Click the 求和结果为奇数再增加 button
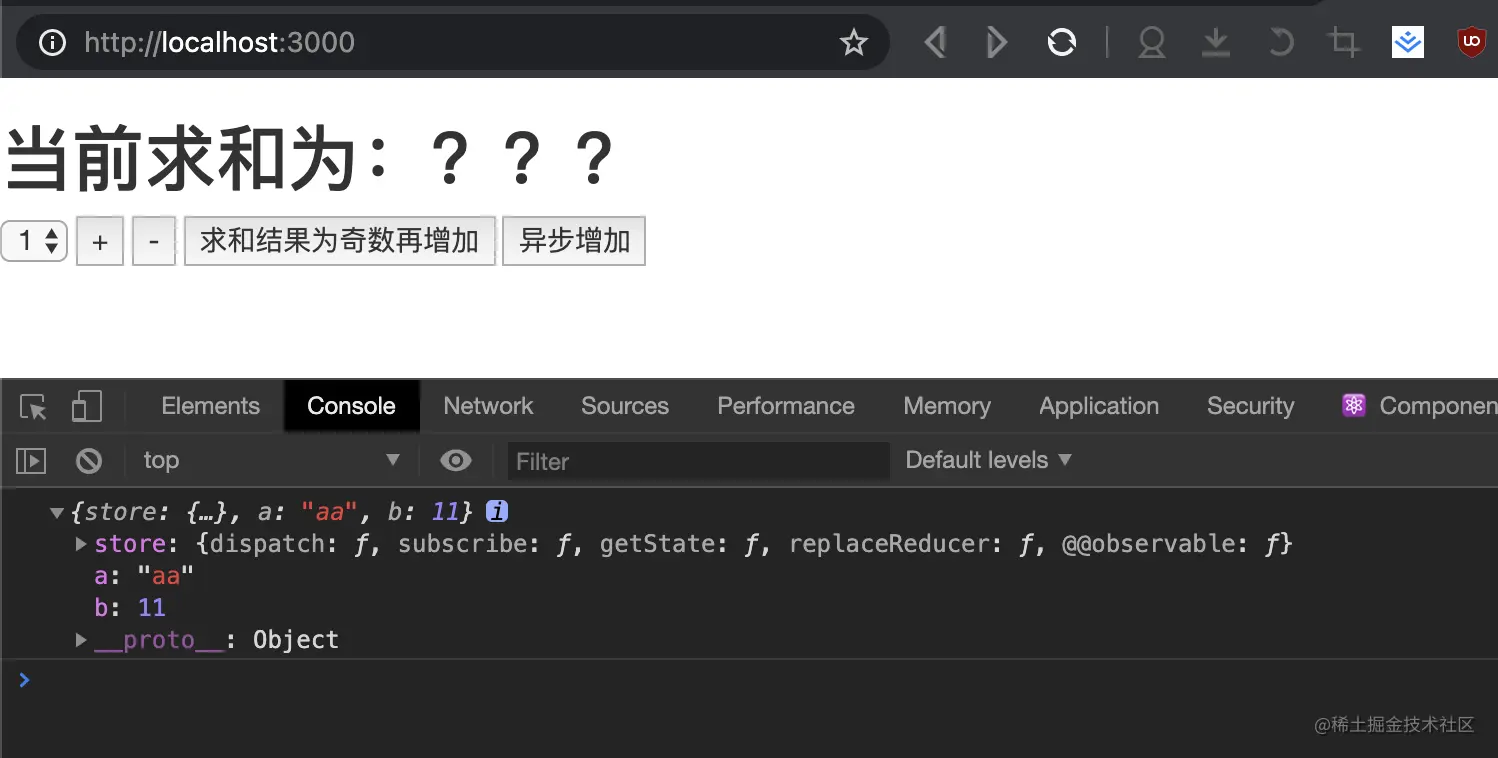Screen dimensions: 1498x758 [x=340, y=241]
